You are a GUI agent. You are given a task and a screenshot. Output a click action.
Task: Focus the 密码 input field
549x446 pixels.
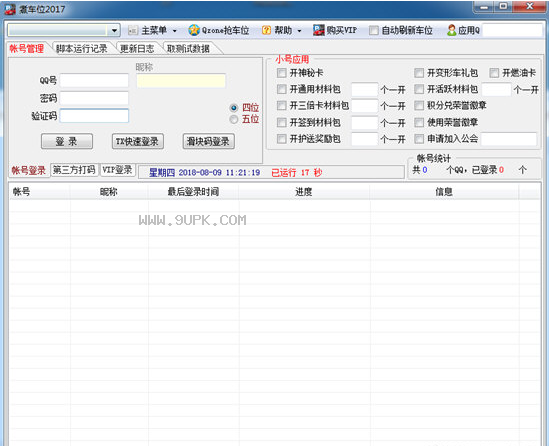point(94,98)
